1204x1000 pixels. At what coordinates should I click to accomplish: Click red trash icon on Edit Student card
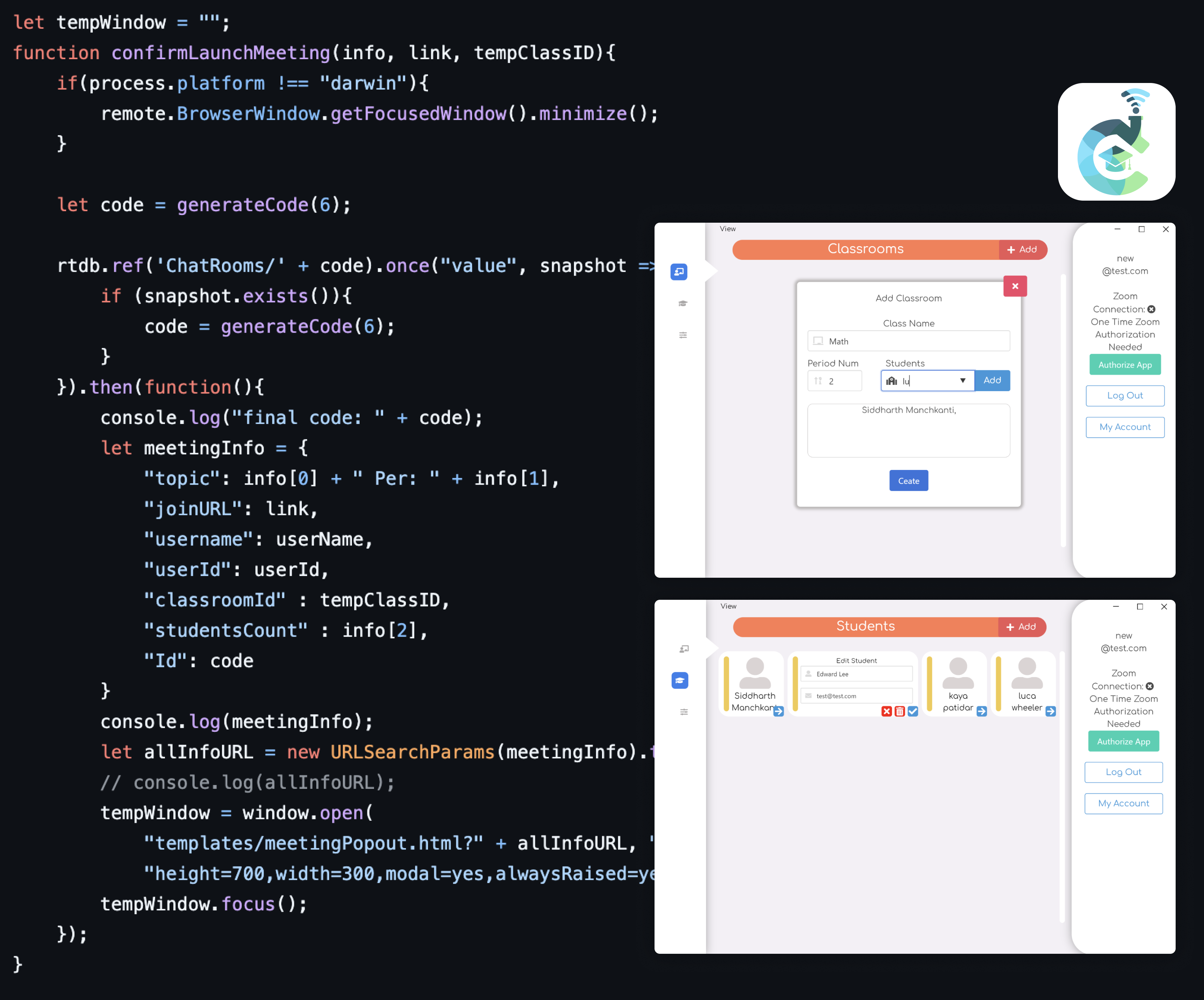(x=900, y=711)
